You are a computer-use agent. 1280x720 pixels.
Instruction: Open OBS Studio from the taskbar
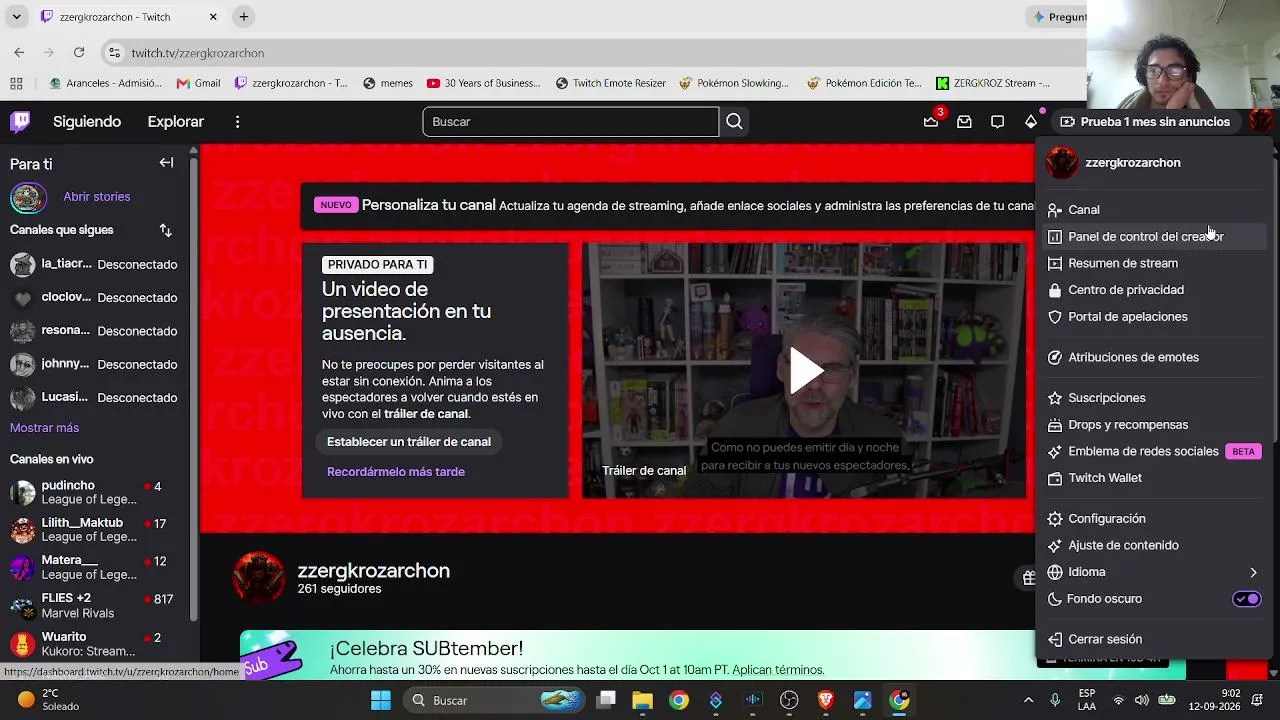(789, 700)
